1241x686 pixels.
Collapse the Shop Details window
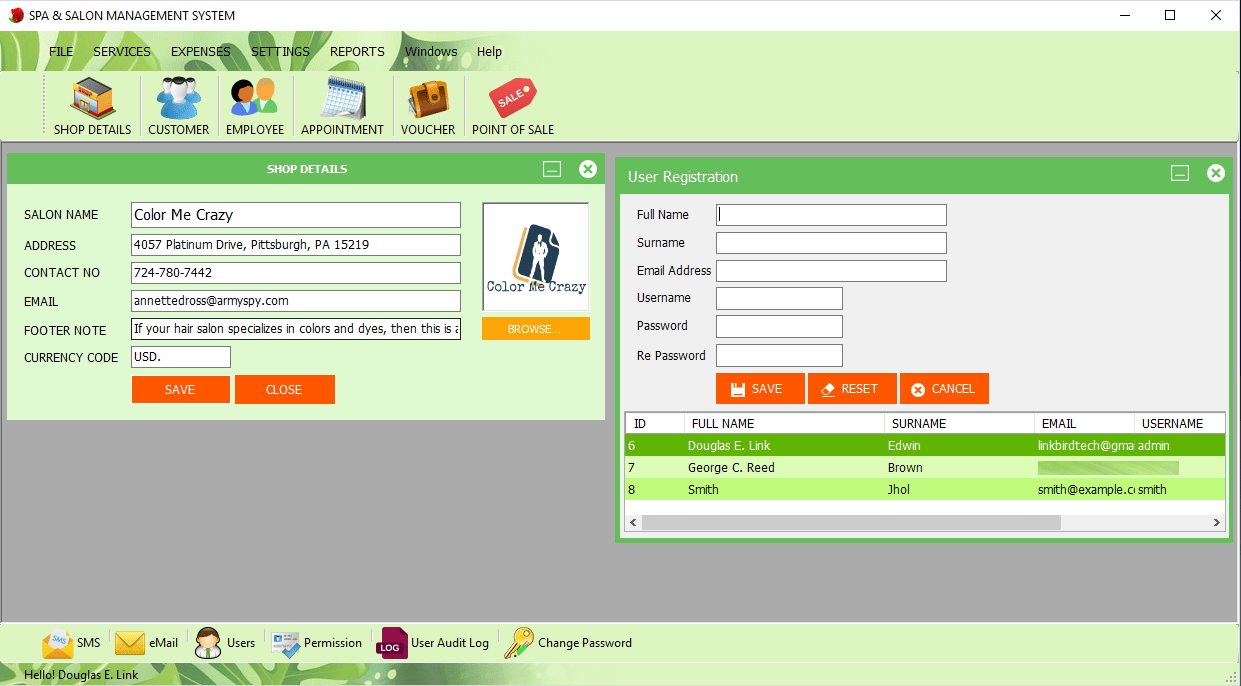coord(551,168)
